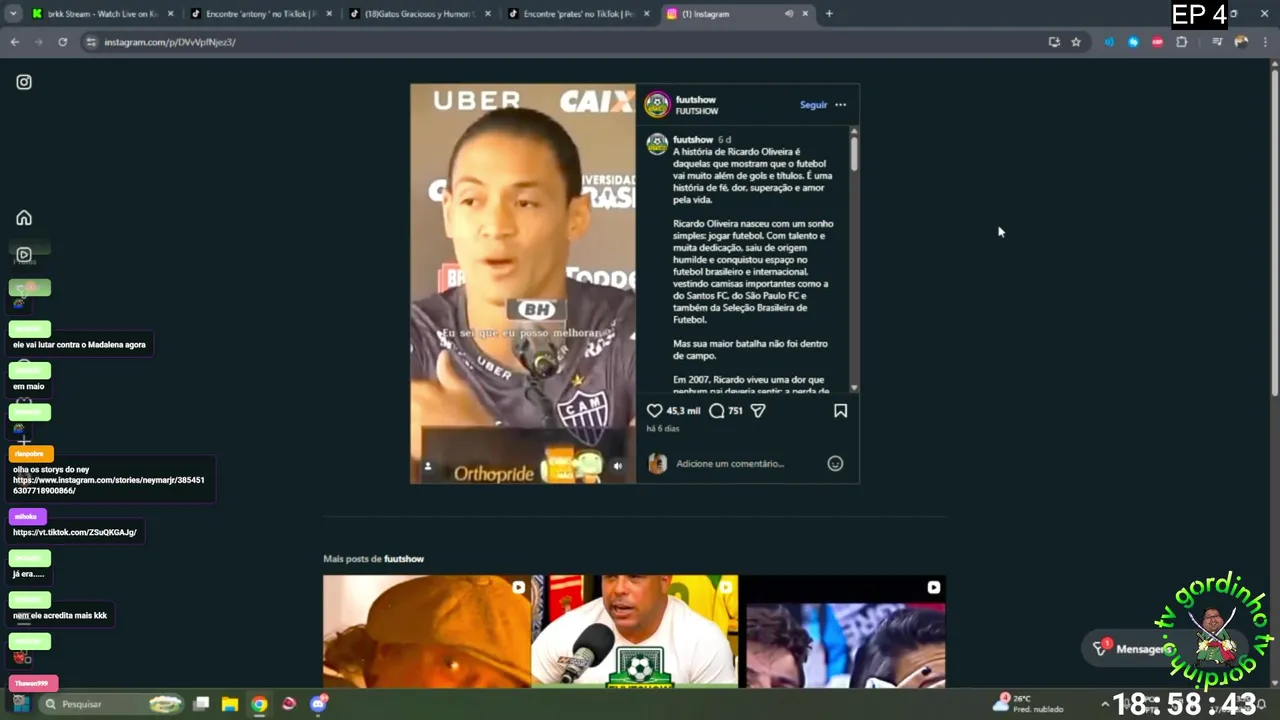Open fuutshow username in post header

(x=696, y=99)
